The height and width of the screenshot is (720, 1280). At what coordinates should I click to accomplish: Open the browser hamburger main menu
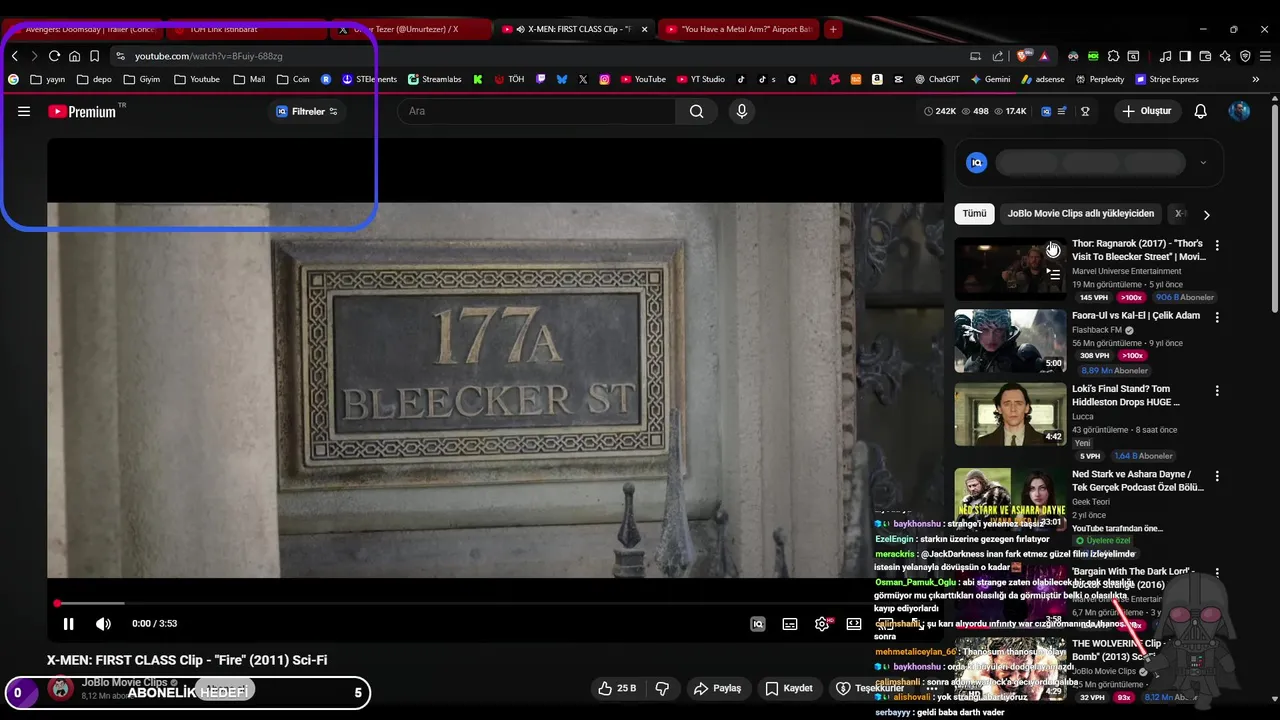pyautogui.click(x=1265, y=56)
